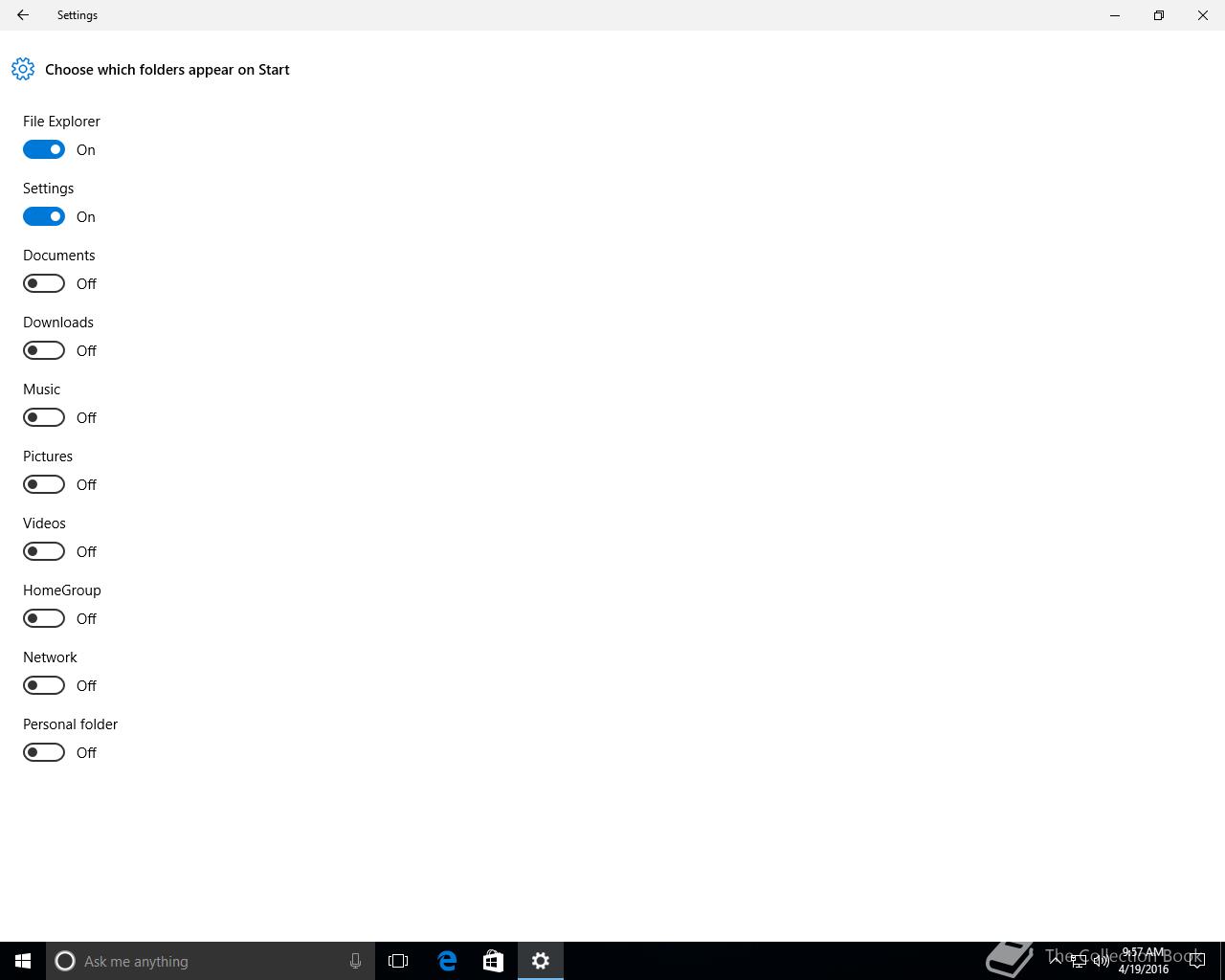Open Task View from the taskbar
The width and height of the screenshot is (1225, 980).
point(398,961)
